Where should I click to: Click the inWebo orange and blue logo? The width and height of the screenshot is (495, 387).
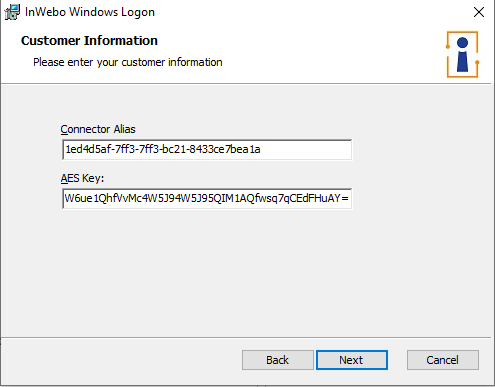(x=462, y=54)
